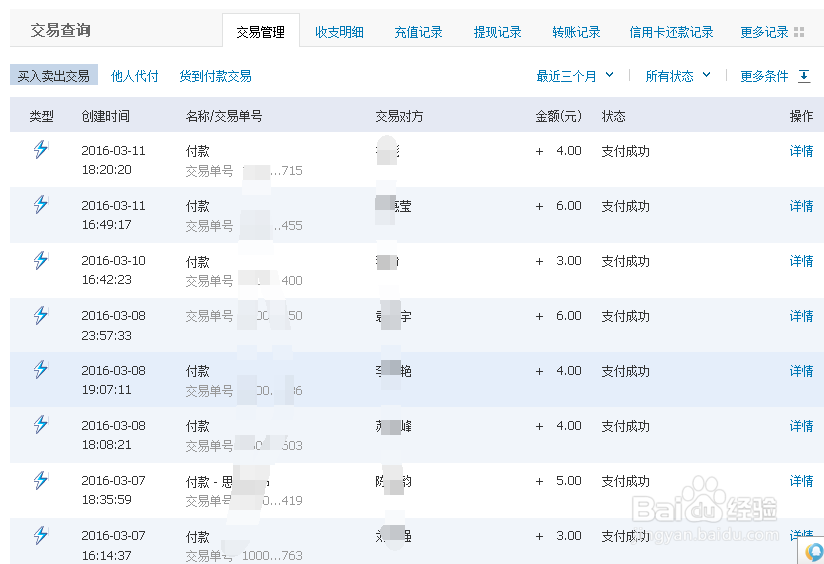Screen dimensions: 824x564
Task: Switch to the 收支明细 tab
Action: tap(339, 32)
